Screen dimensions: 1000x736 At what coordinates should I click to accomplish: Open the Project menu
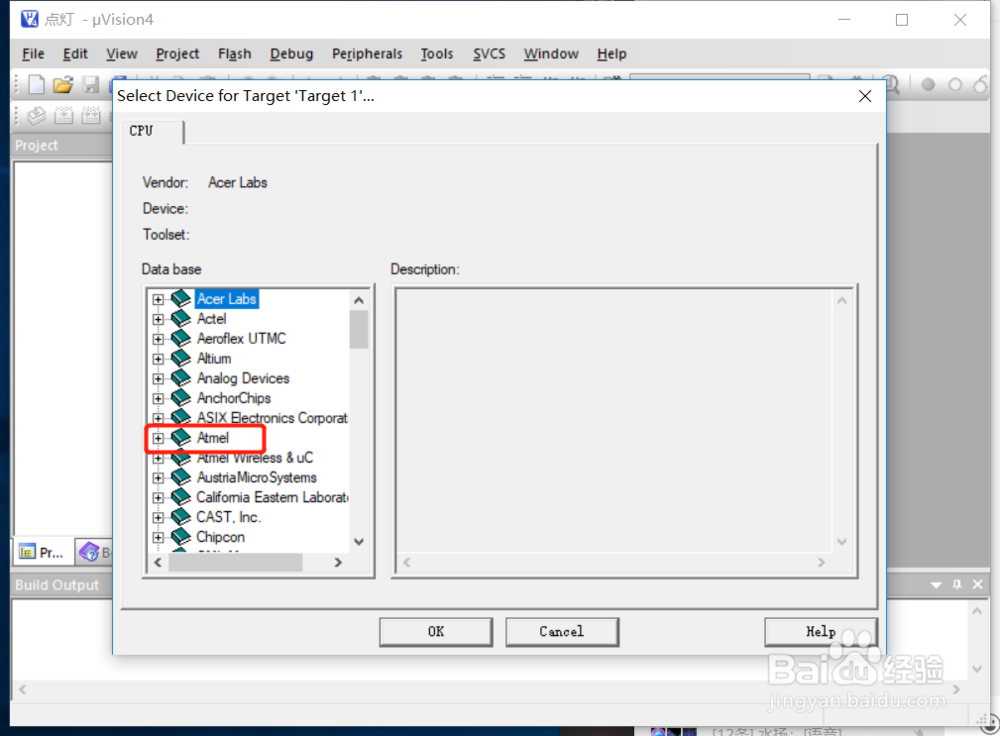[177, 54]
